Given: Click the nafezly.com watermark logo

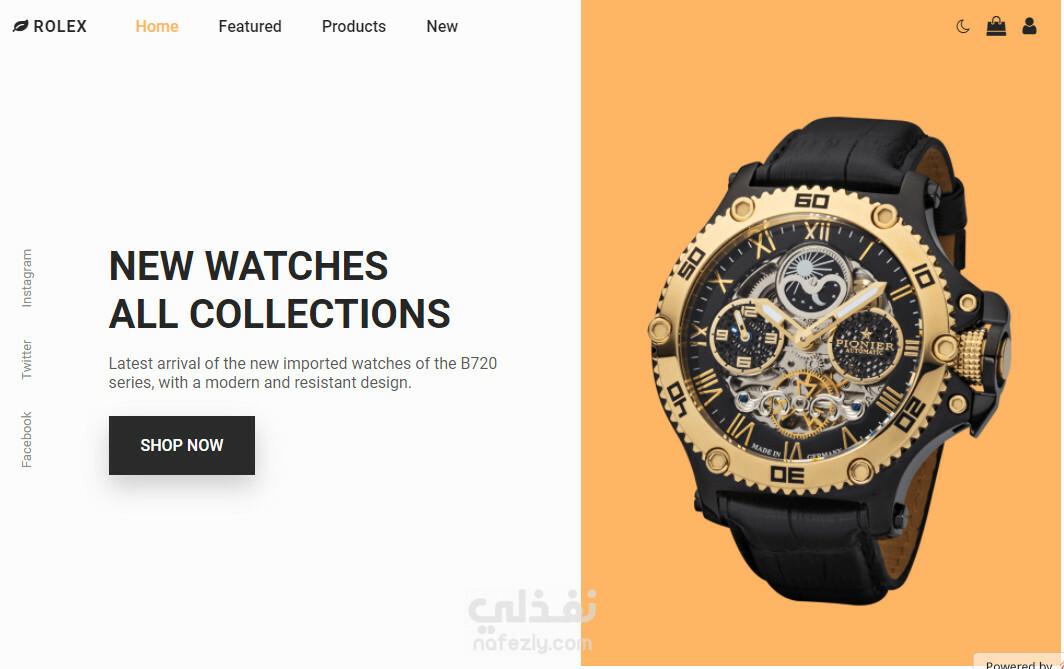Looking at the screenshot, I should click(x=533, y=620).
